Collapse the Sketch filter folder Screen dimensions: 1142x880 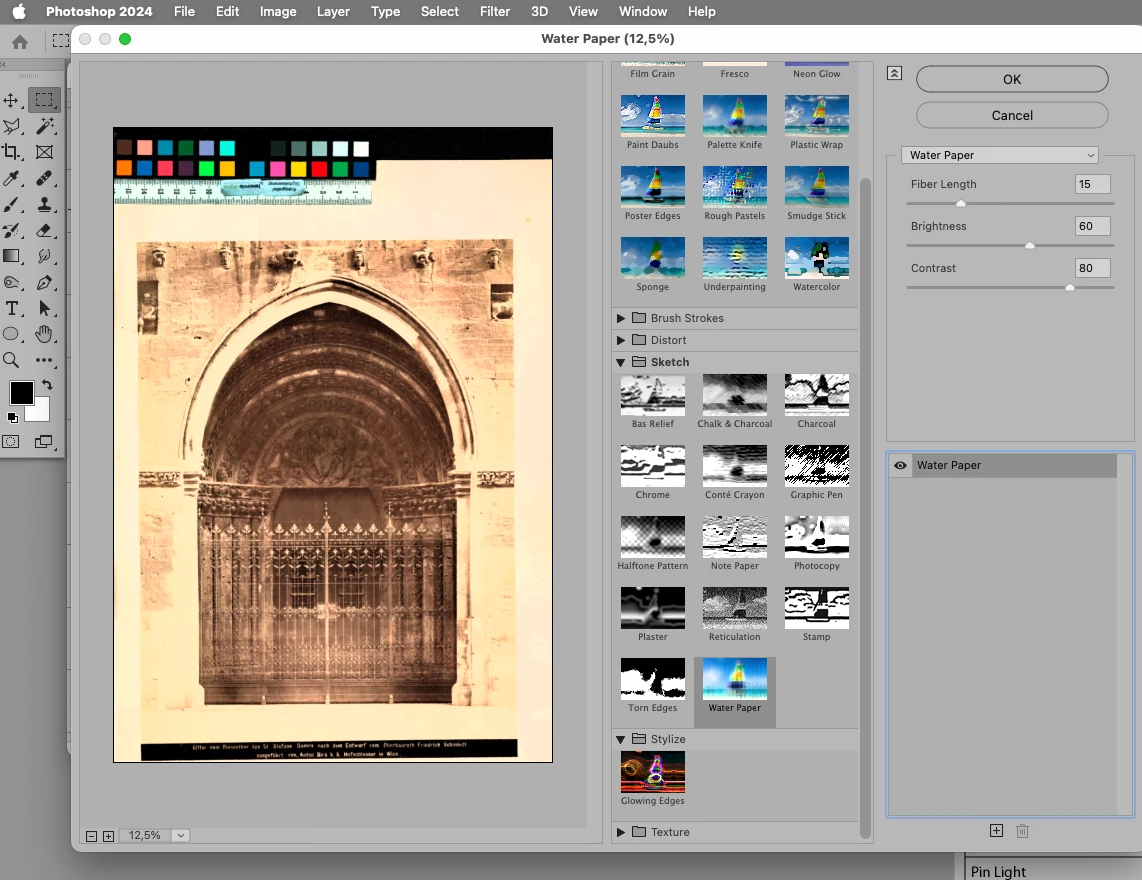(621, 362)
